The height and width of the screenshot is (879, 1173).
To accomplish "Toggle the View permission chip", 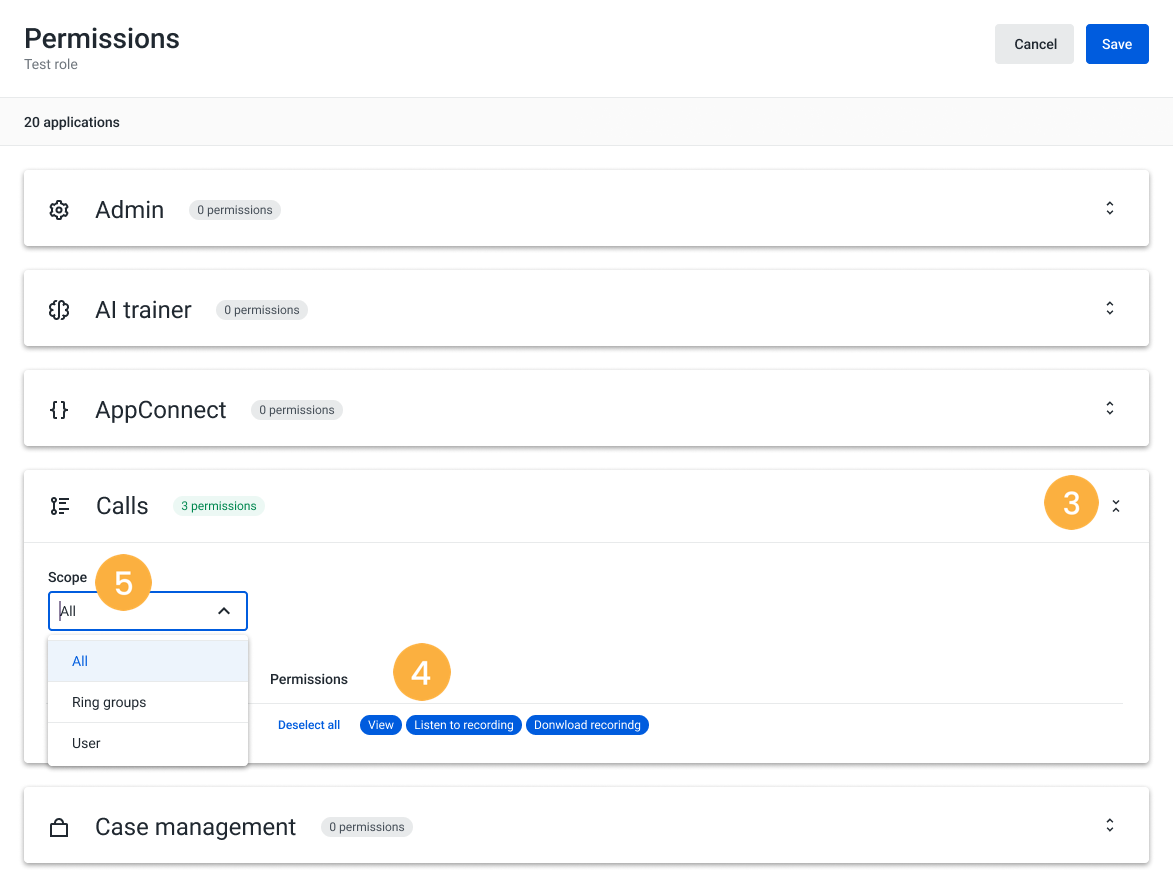I will (x=380, y=725).
